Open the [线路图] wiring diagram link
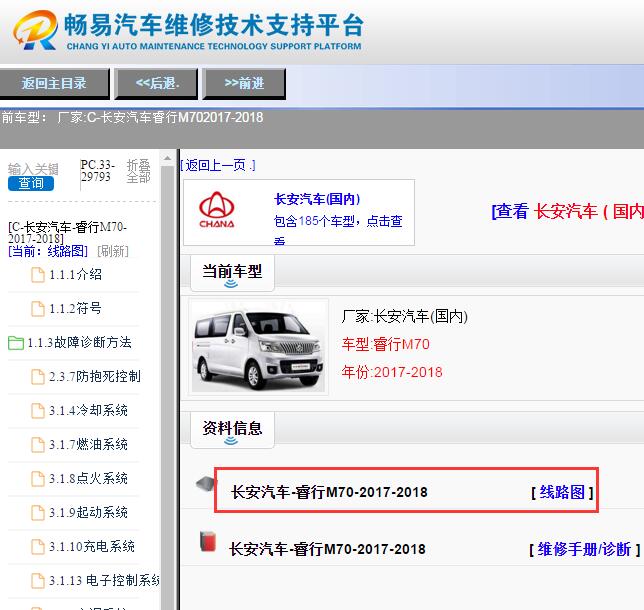Viewport: 644px width, 610px height. point(562,492)
